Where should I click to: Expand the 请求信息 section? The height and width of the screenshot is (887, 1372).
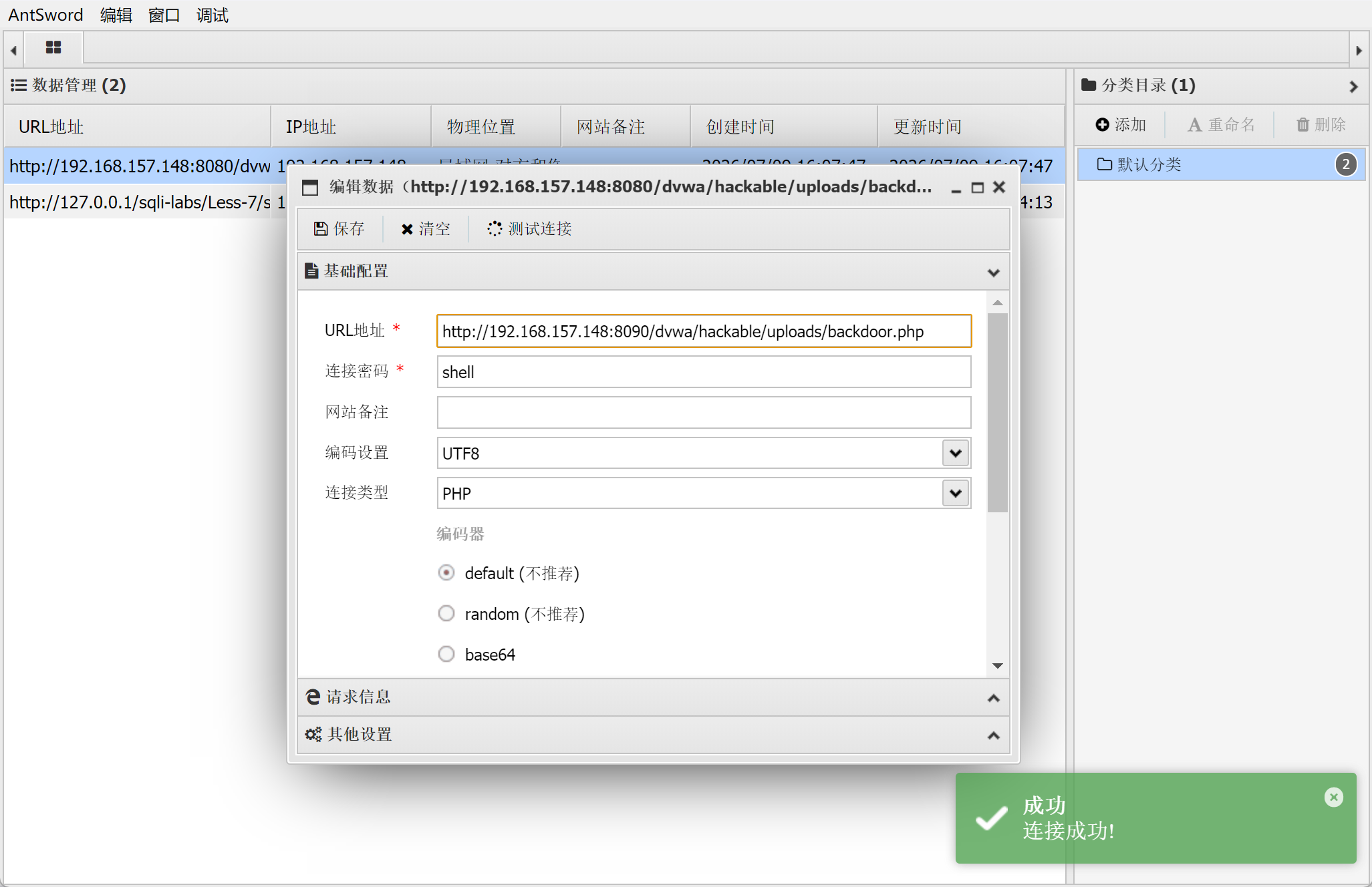point(994,698)
